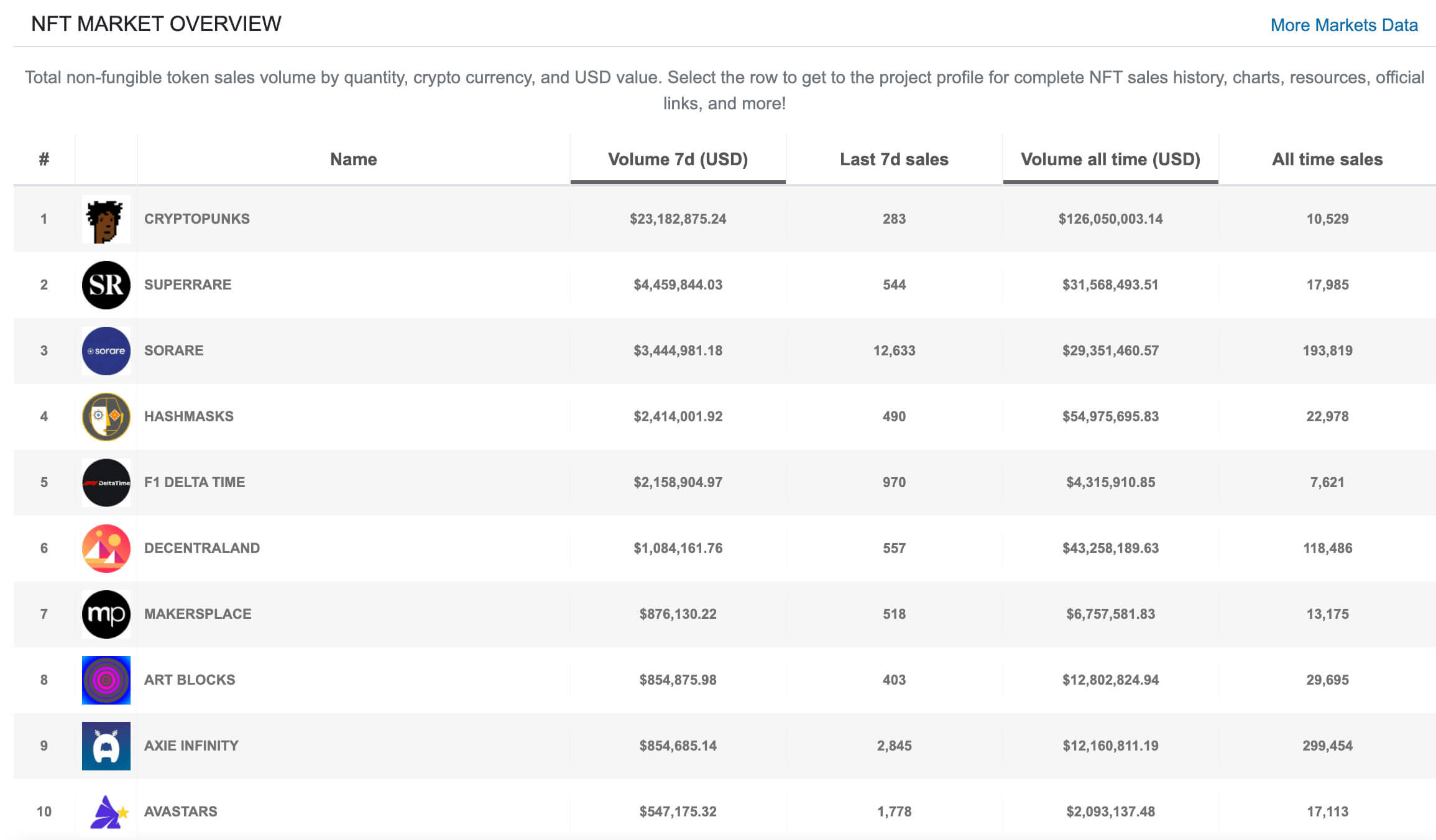Sort table by Last 7d sales header
Viewport: 1436px width, 840px height.
[x=894, y=160]
